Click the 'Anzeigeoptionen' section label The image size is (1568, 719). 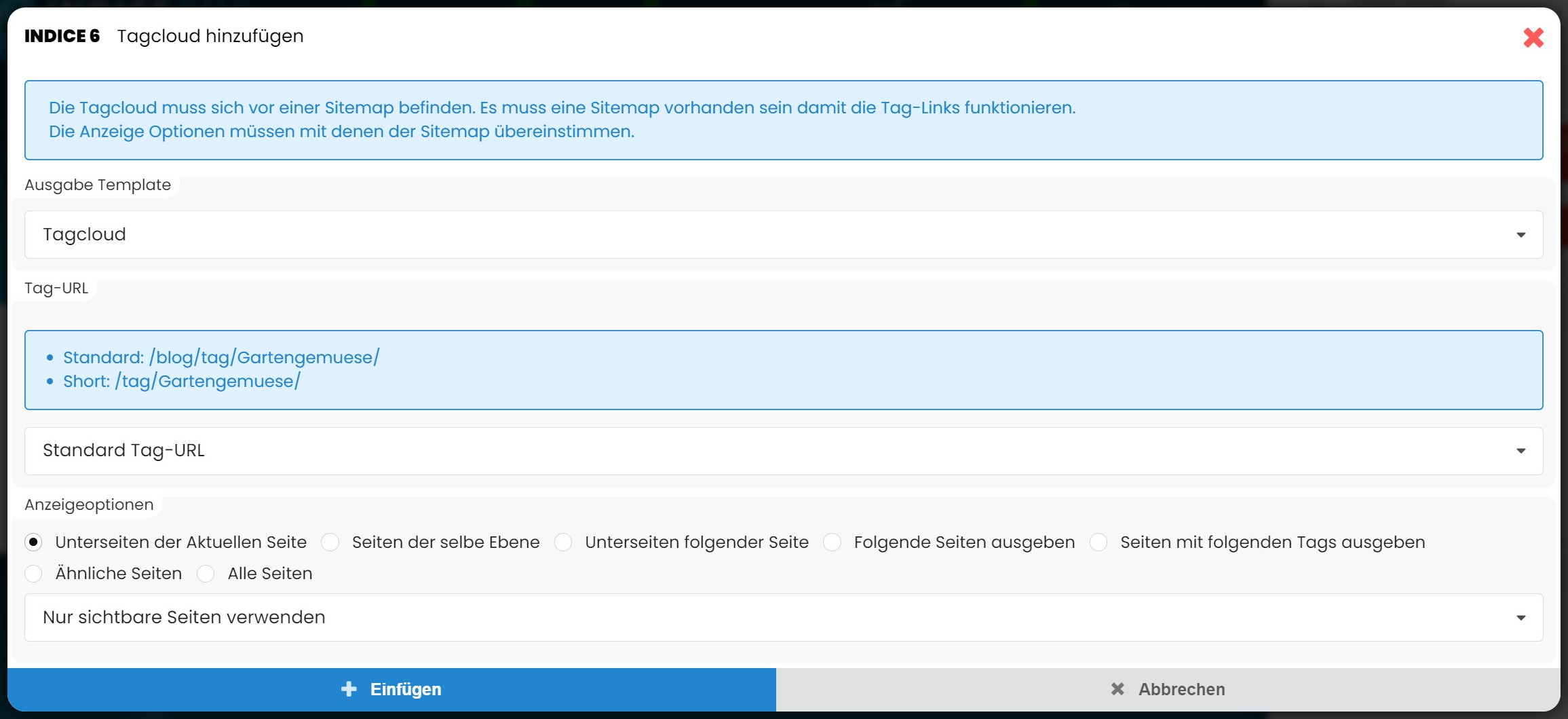(x=89, y=504)
